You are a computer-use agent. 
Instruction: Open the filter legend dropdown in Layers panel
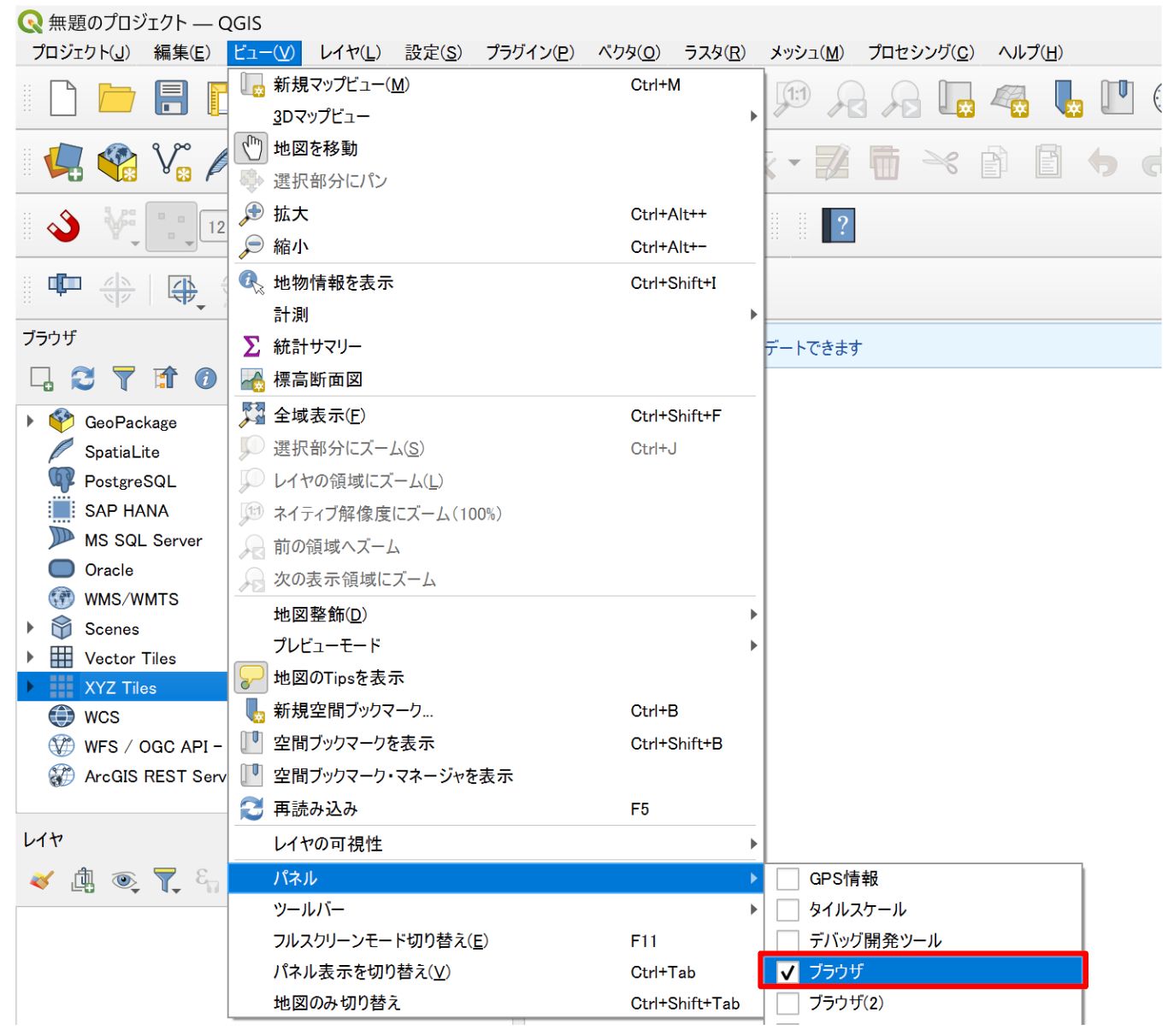point(166,880)
